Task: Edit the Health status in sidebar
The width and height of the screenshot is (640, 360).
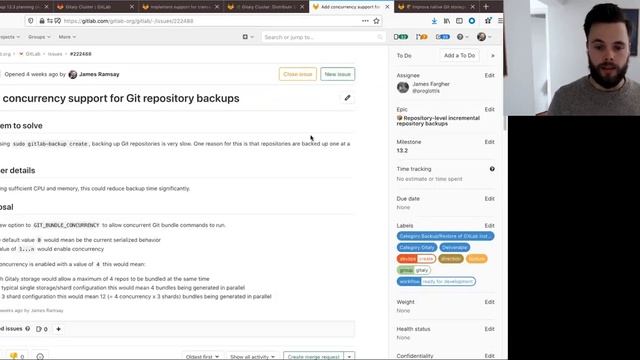Action: click(x=489, y=329)
